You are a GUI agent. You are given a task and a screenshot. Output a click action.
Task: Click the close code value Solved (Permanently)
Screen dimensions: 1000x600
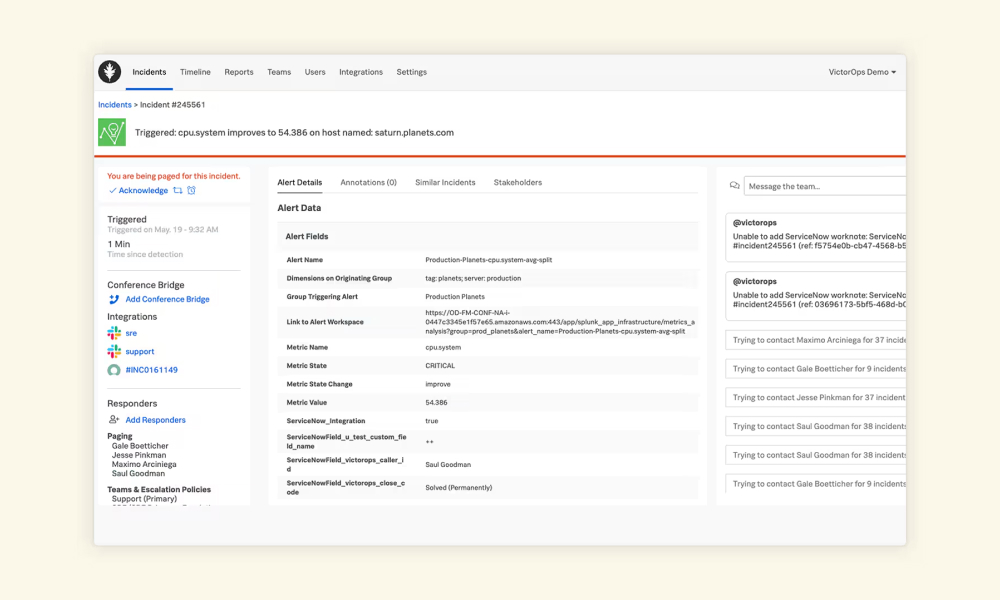(459, 488)
